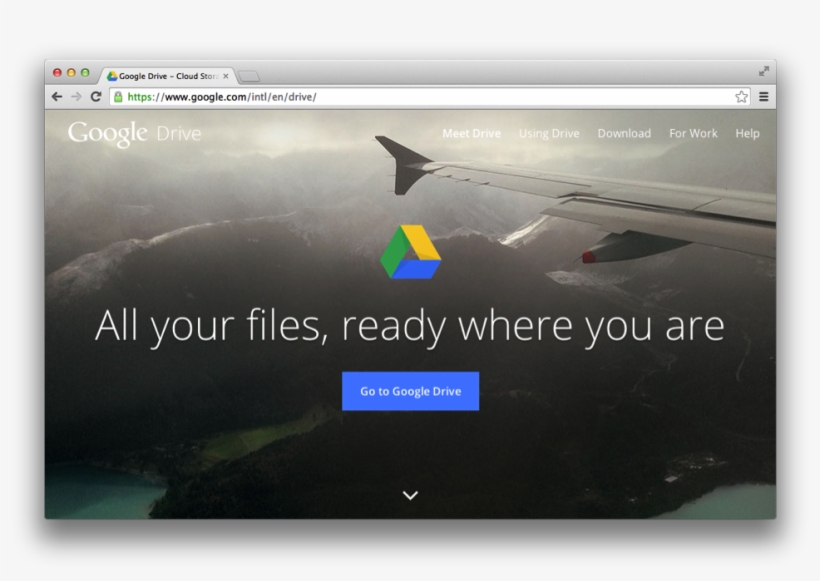The width and height of the screenshot is (820, 581).
Task: Open the Meet Drive menu item
Action: (471, 133)
